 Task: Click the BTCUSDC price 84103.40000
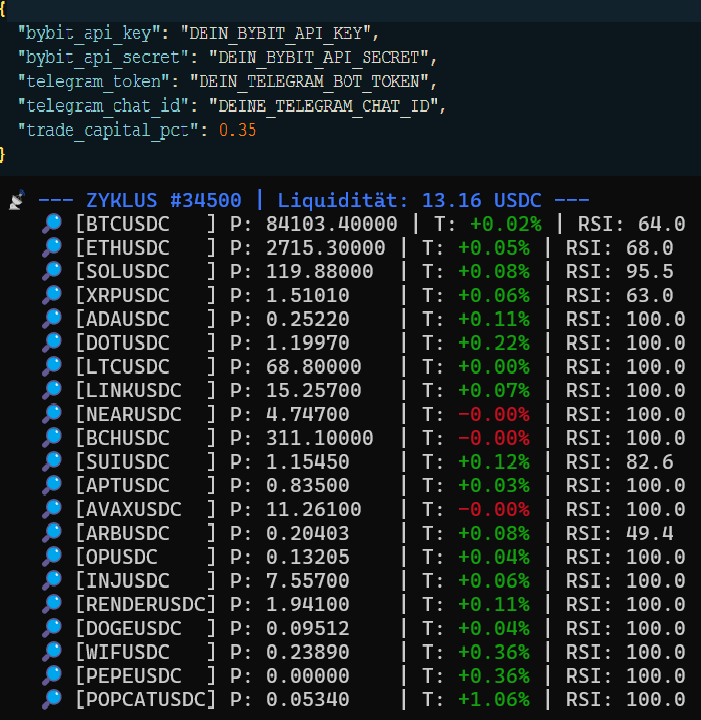click(331, 224)
